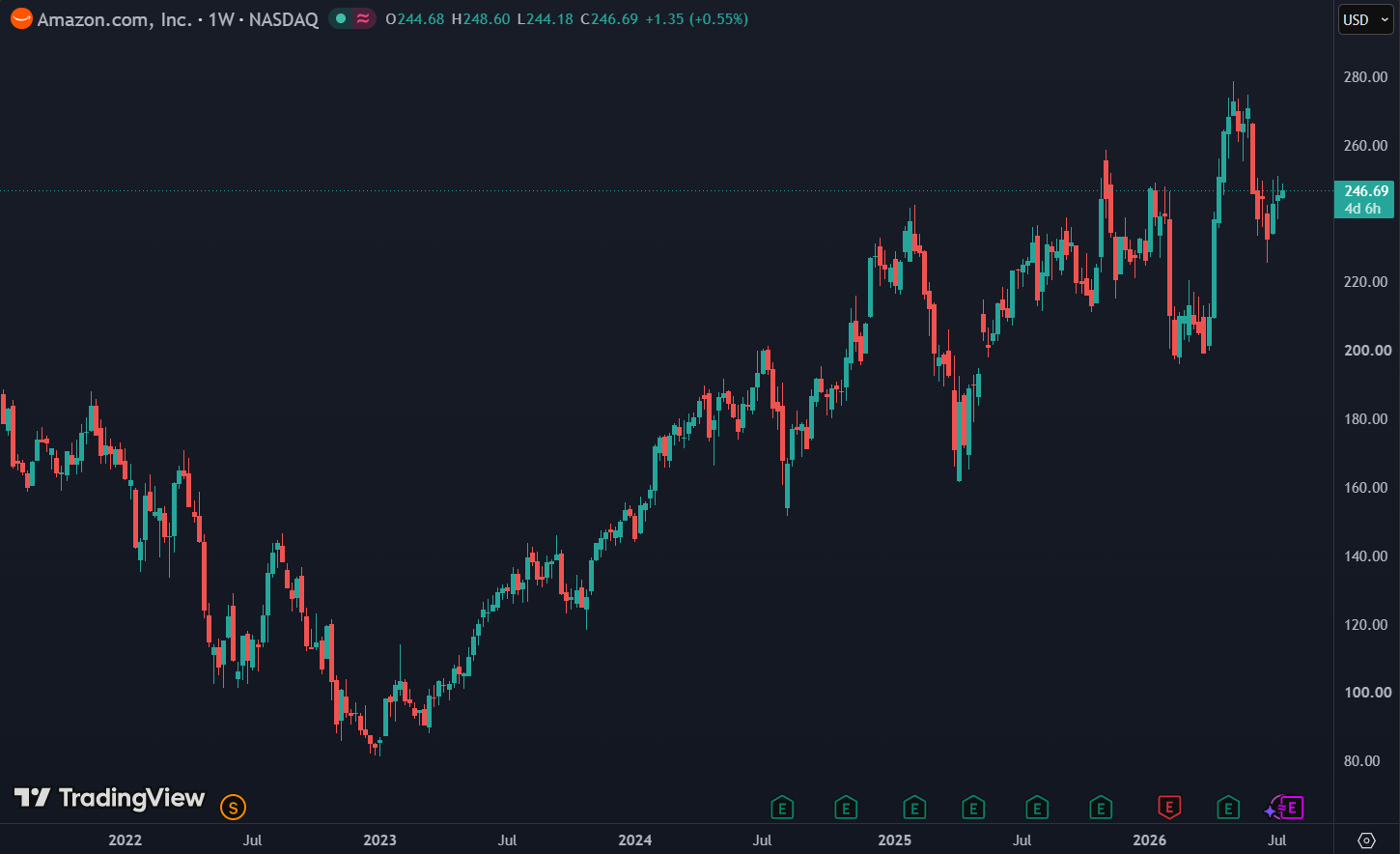Image resolution: width=1400 pixels, height=854 pixels.
Task: Click the change value +1.35 (+0.55%)
Action: point(697,19)
